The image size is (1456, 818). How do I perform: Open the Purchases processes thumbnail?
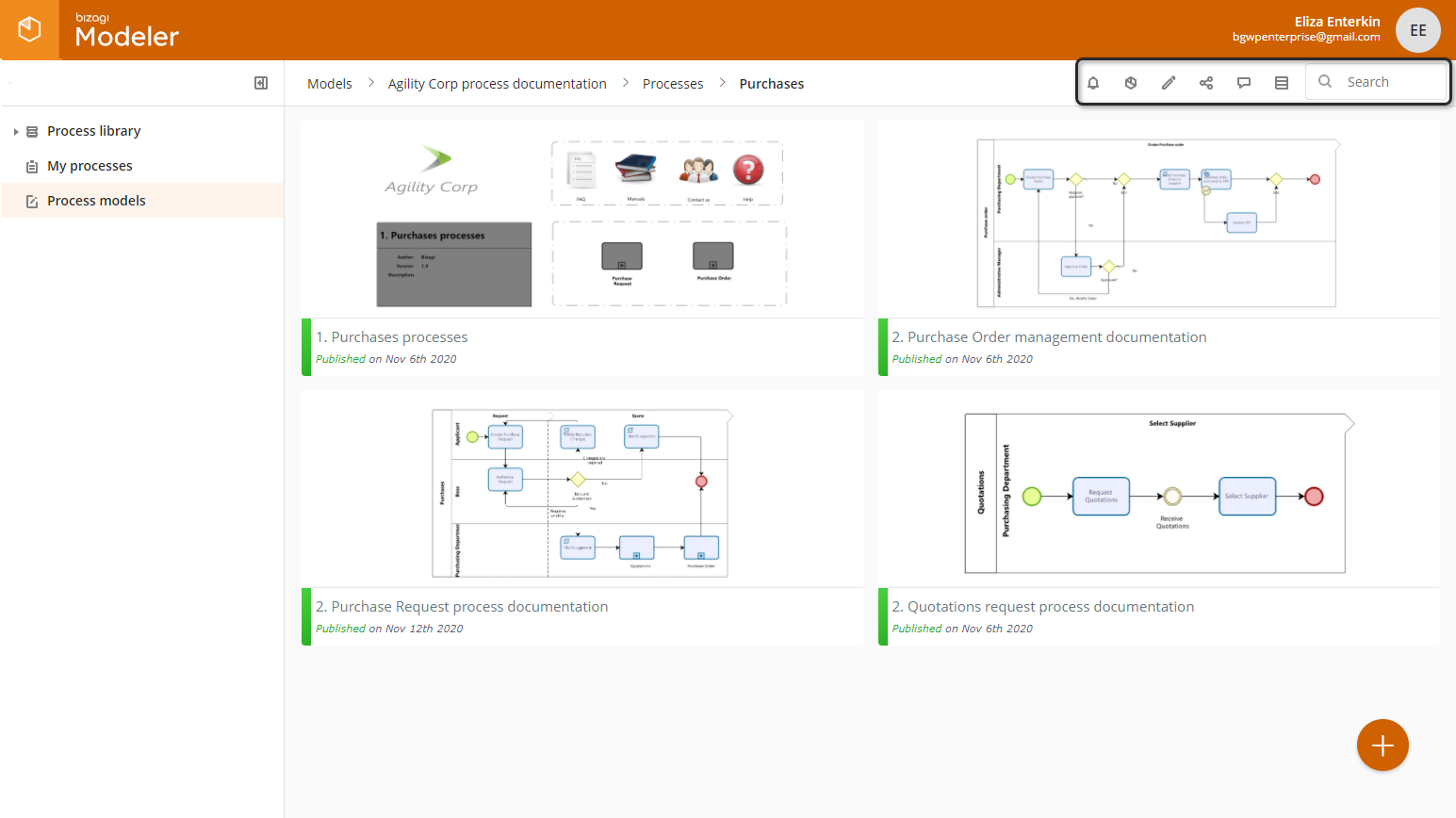pyautogui.click(x=582, y=219)
